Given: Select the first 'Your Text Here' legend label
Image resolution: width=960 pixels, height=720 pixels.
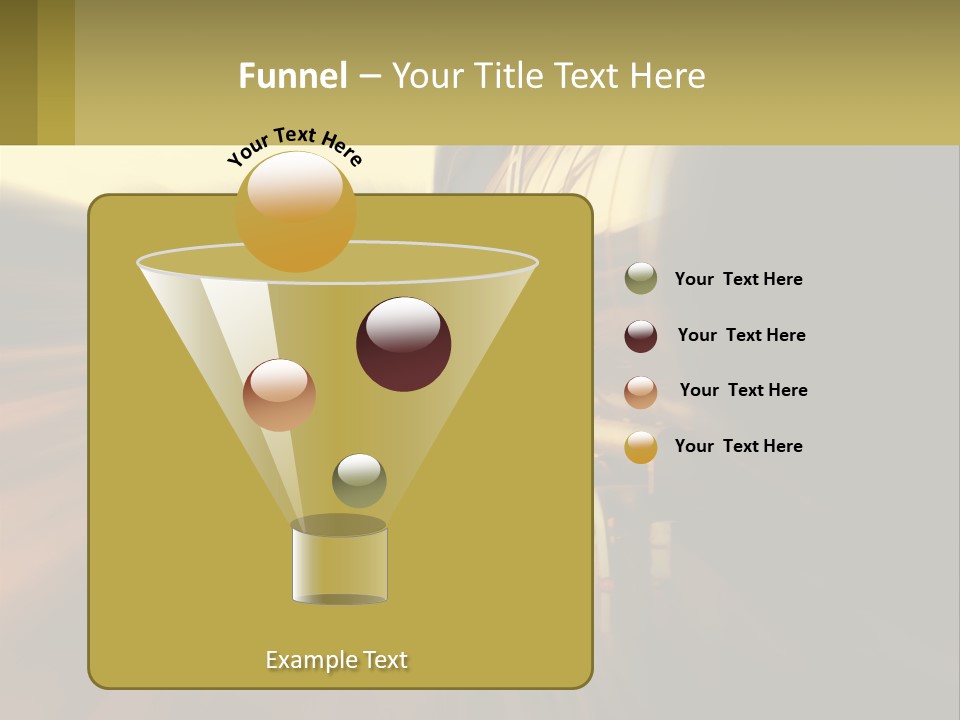Looking at the screenshot, I should click(738, 279).
